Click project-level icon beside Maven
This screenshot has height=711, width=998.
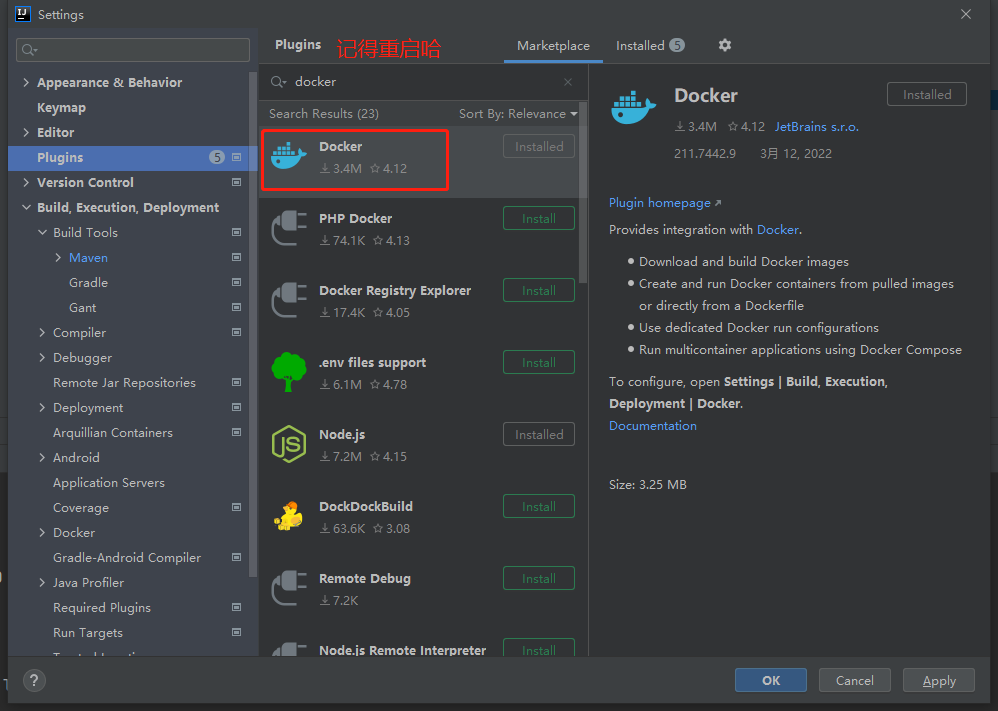click(236, 257)
